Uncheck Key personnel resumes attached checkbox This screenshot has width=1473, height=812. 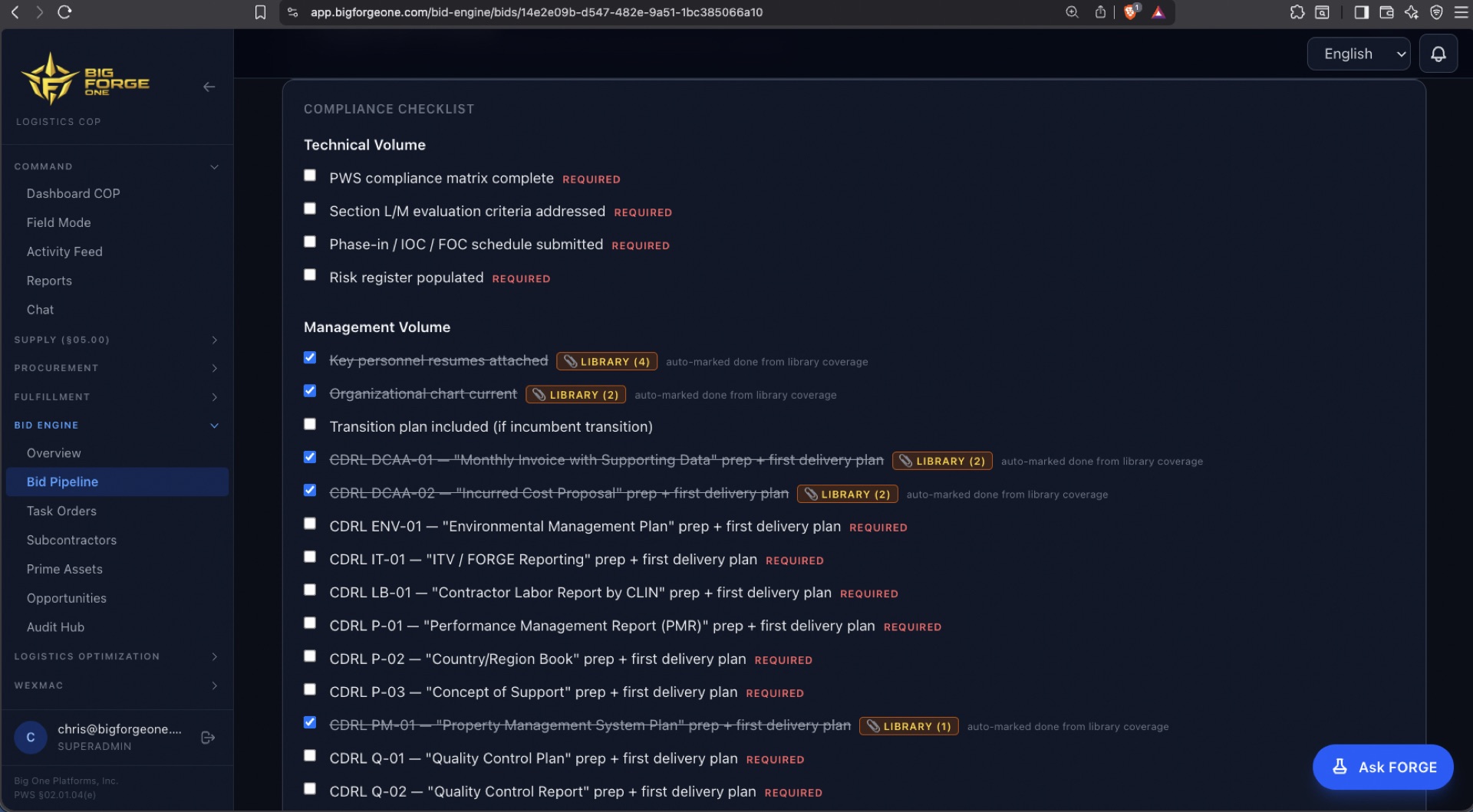coord(310,357)
